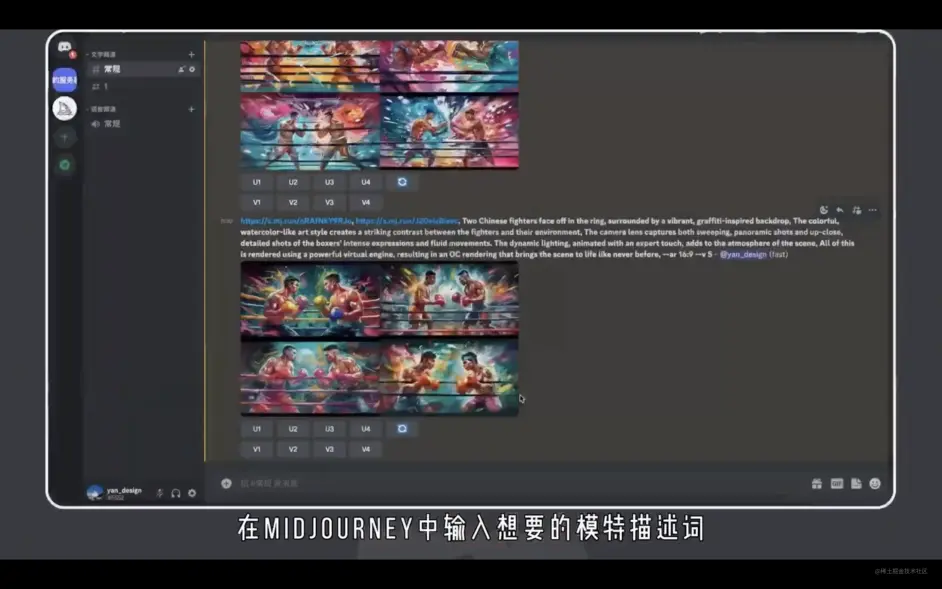Click invite people icon on 常规 channel
The image size is (942, 589).
(x=181, y=70)
